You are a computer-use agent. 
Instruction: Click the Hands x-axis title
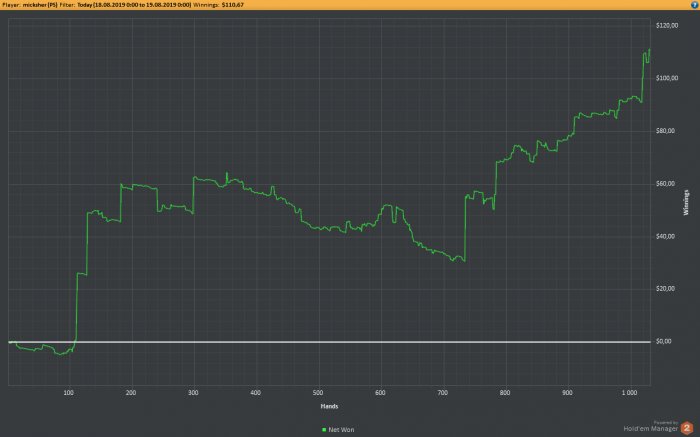(329, 406)
